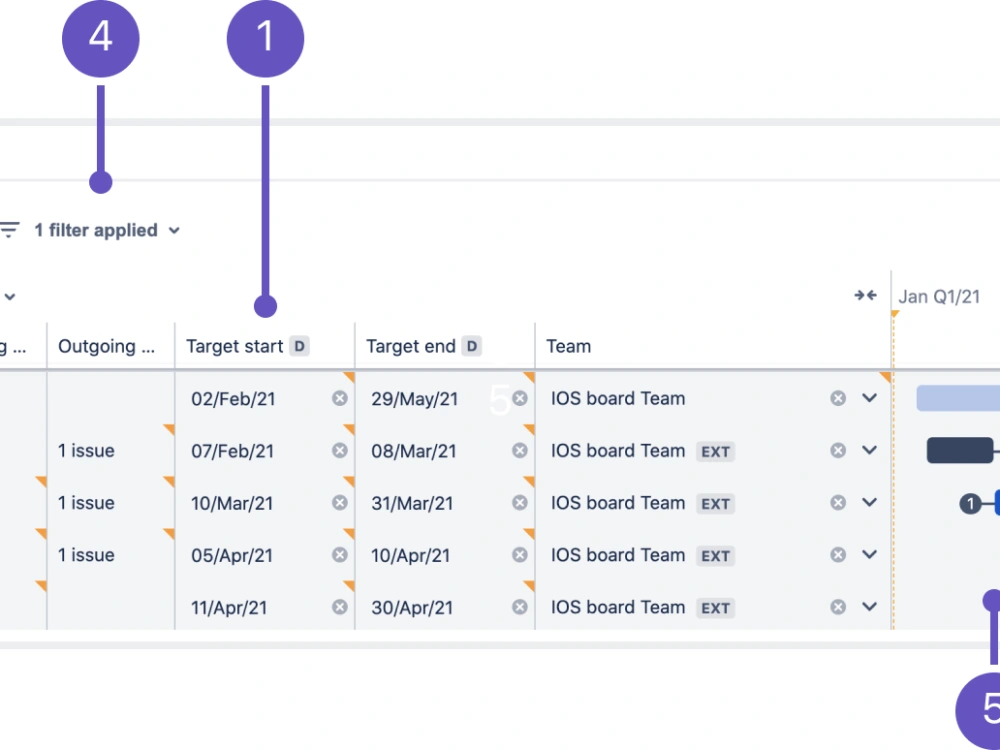Click the collapse-columns arrows icon above the timeline
Image resolution: width=1000 pixels, height=750 pixels.
[864, 295]
